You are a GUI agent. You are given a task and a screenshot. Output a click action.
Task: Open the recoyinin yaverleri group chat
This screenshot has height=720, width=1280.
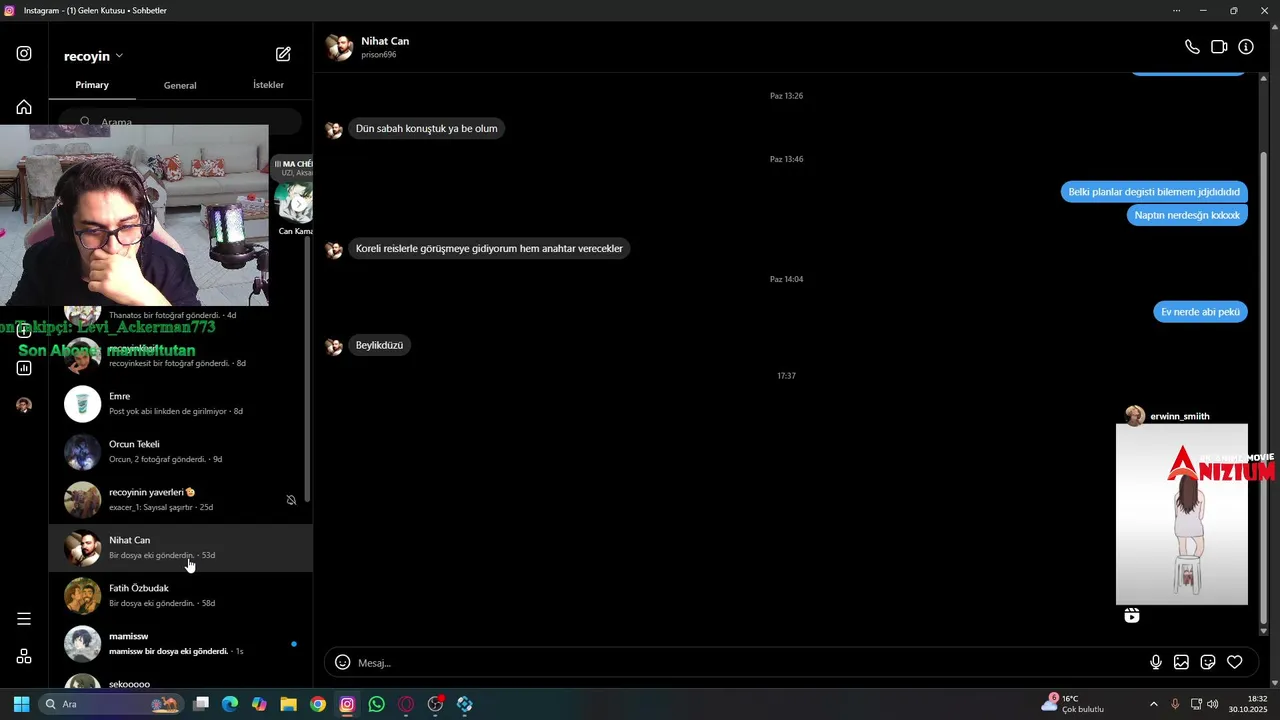[181, 500]
